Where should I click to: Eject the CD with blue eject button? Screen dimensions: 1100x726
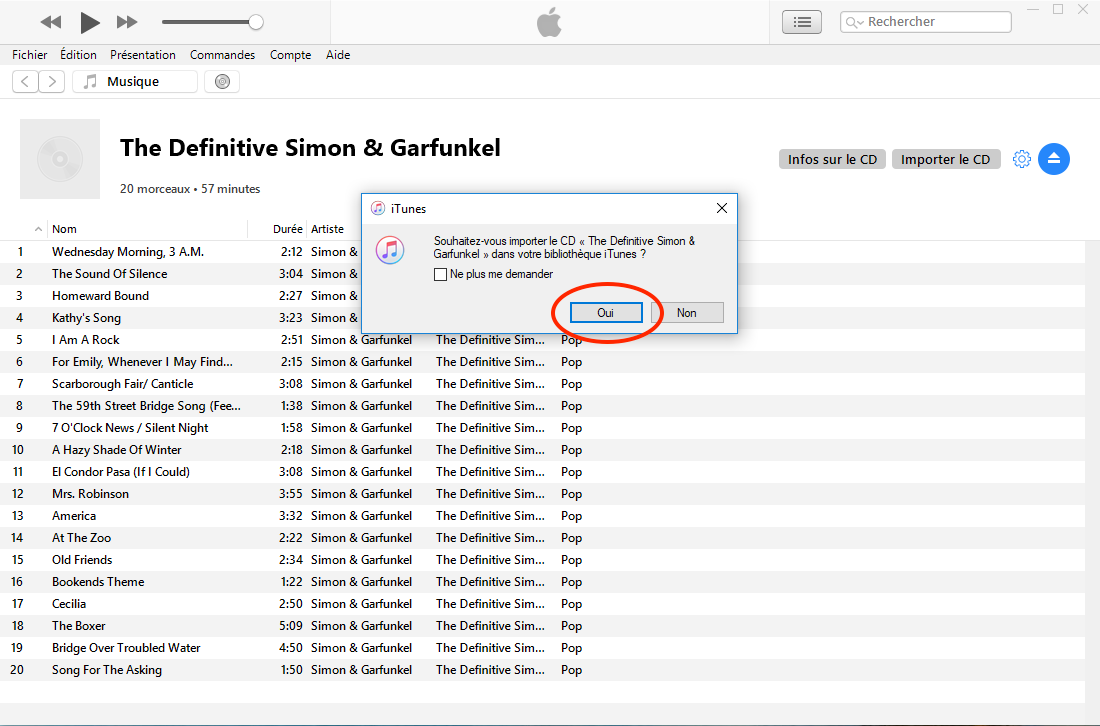click(x=1054, y=159)
